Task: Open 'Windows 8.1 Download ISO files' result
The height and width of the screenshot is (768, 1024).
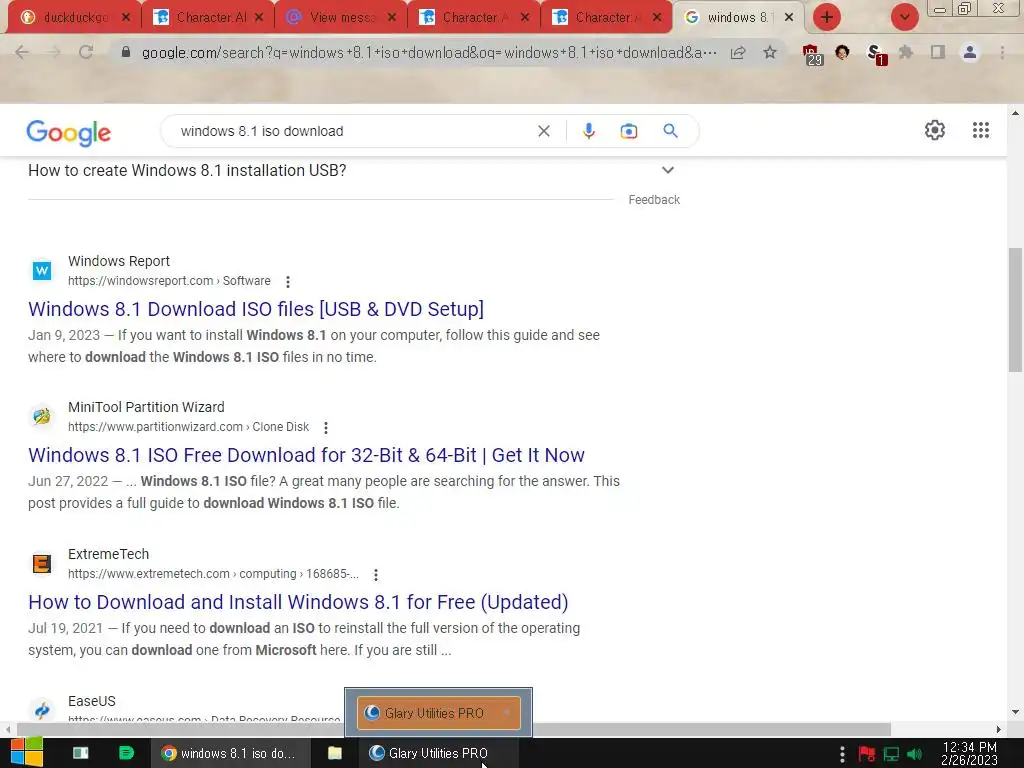Action: click(x=256, y=309)
